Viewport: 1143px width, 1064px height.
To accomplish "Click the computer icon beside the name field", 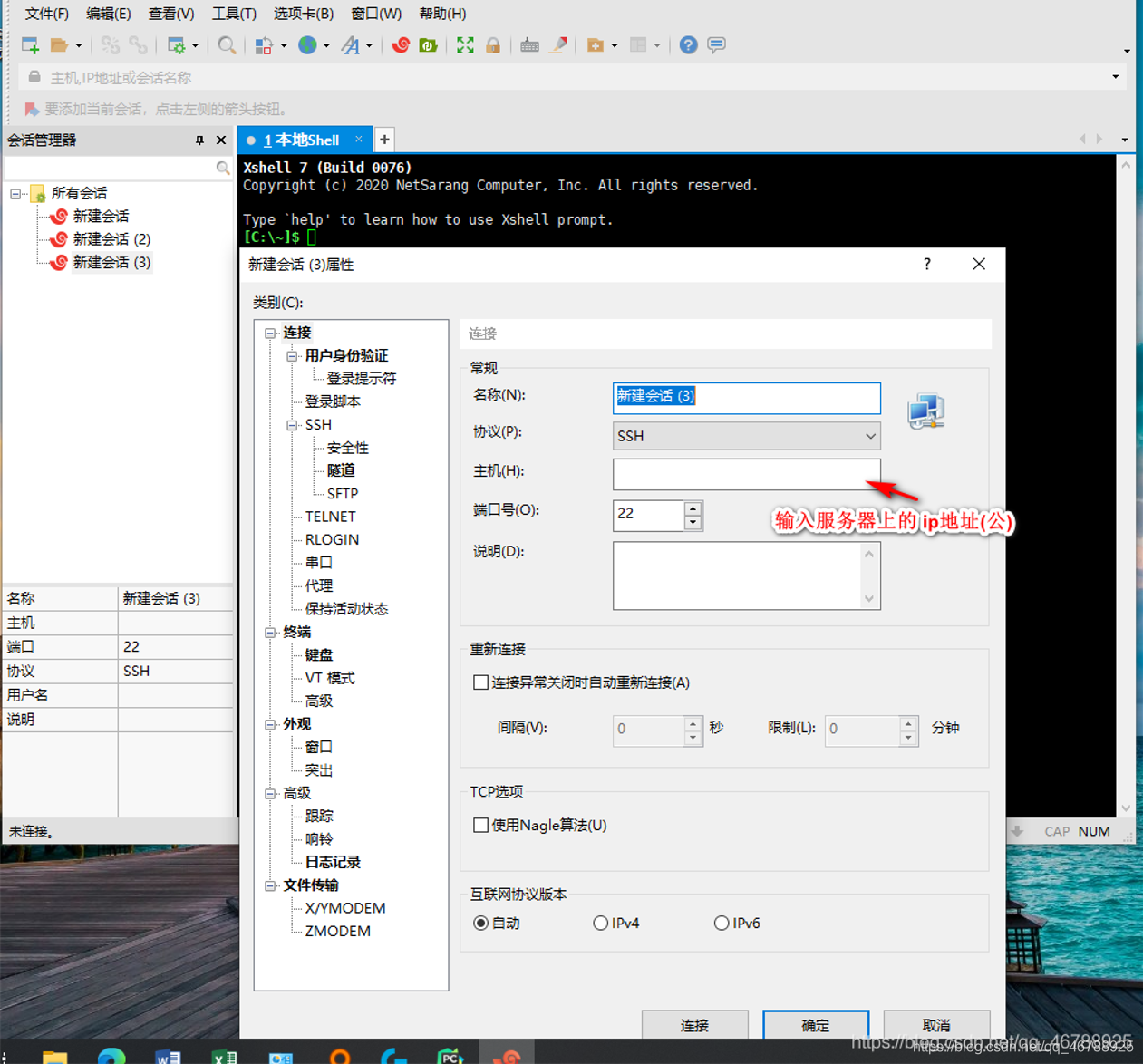I will click(926, 411).
